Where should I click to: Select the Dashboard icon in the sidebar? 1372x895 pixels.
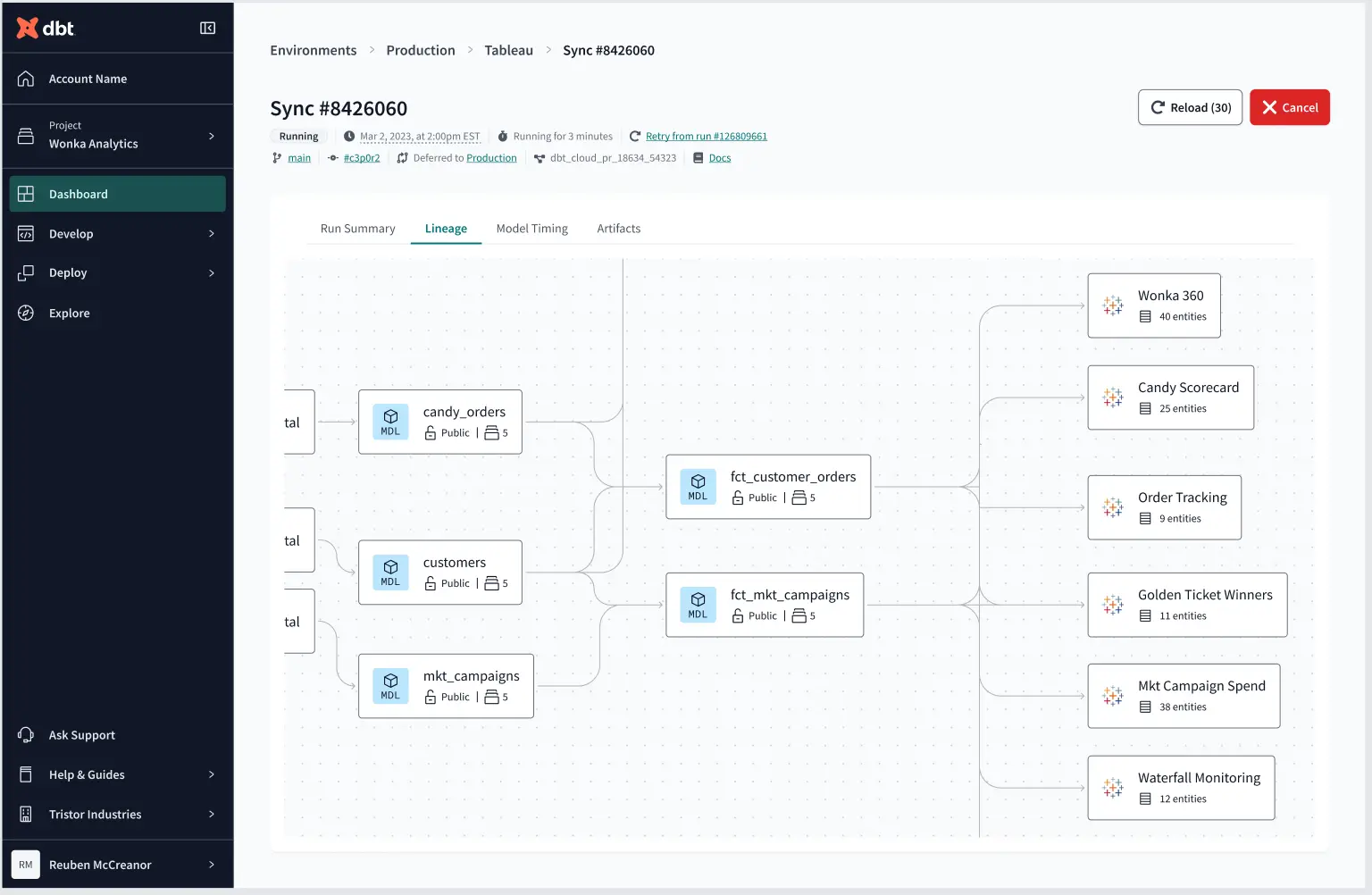tap(26, 193)
